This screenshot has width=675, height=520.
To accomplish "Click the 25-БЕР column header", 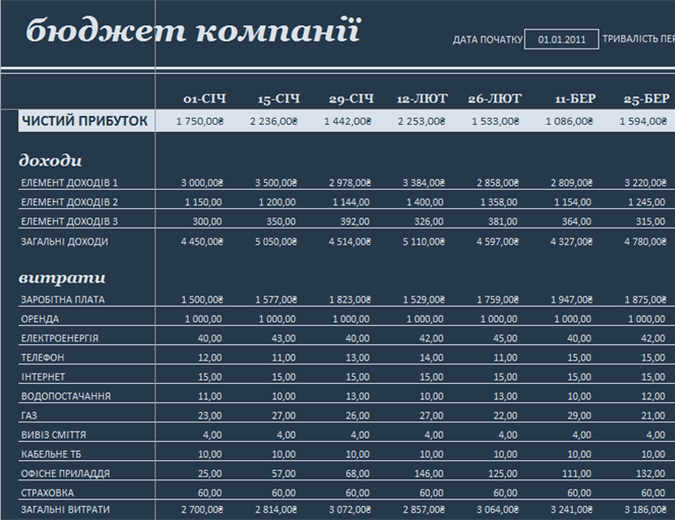I will [x=645, y=99].
